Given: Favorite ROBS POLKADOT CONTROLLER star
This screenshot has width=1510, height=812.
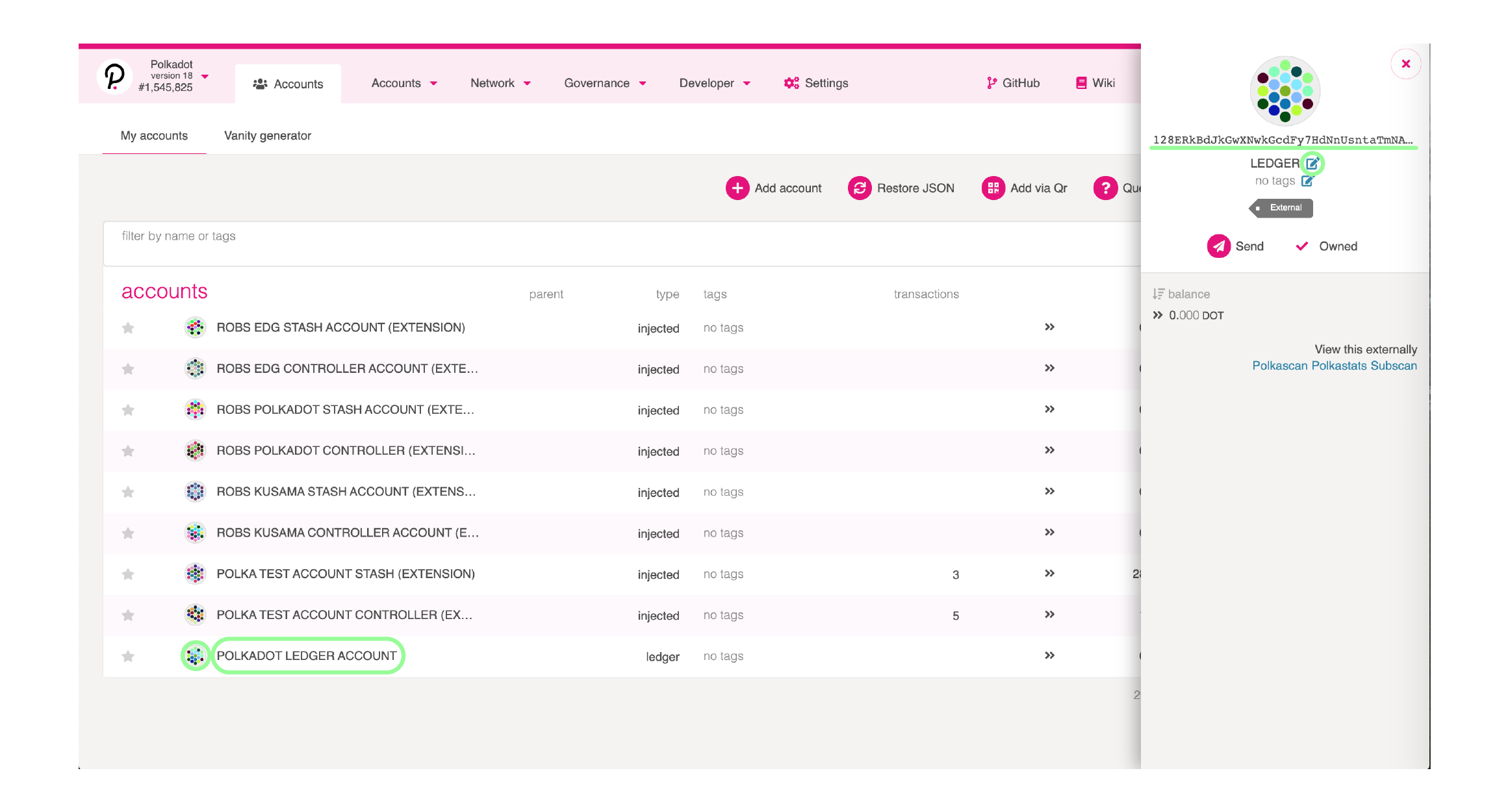Looking at the screenshot, I should pos(128,451).
